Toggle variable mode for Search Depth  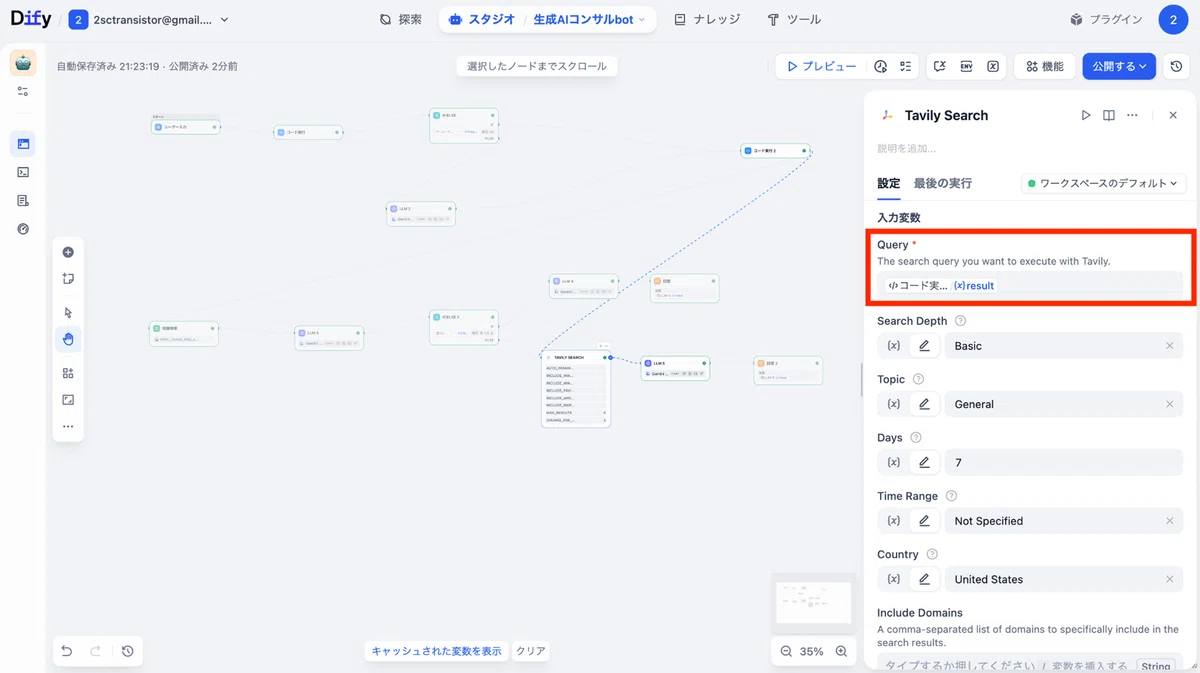click(894, 346)
